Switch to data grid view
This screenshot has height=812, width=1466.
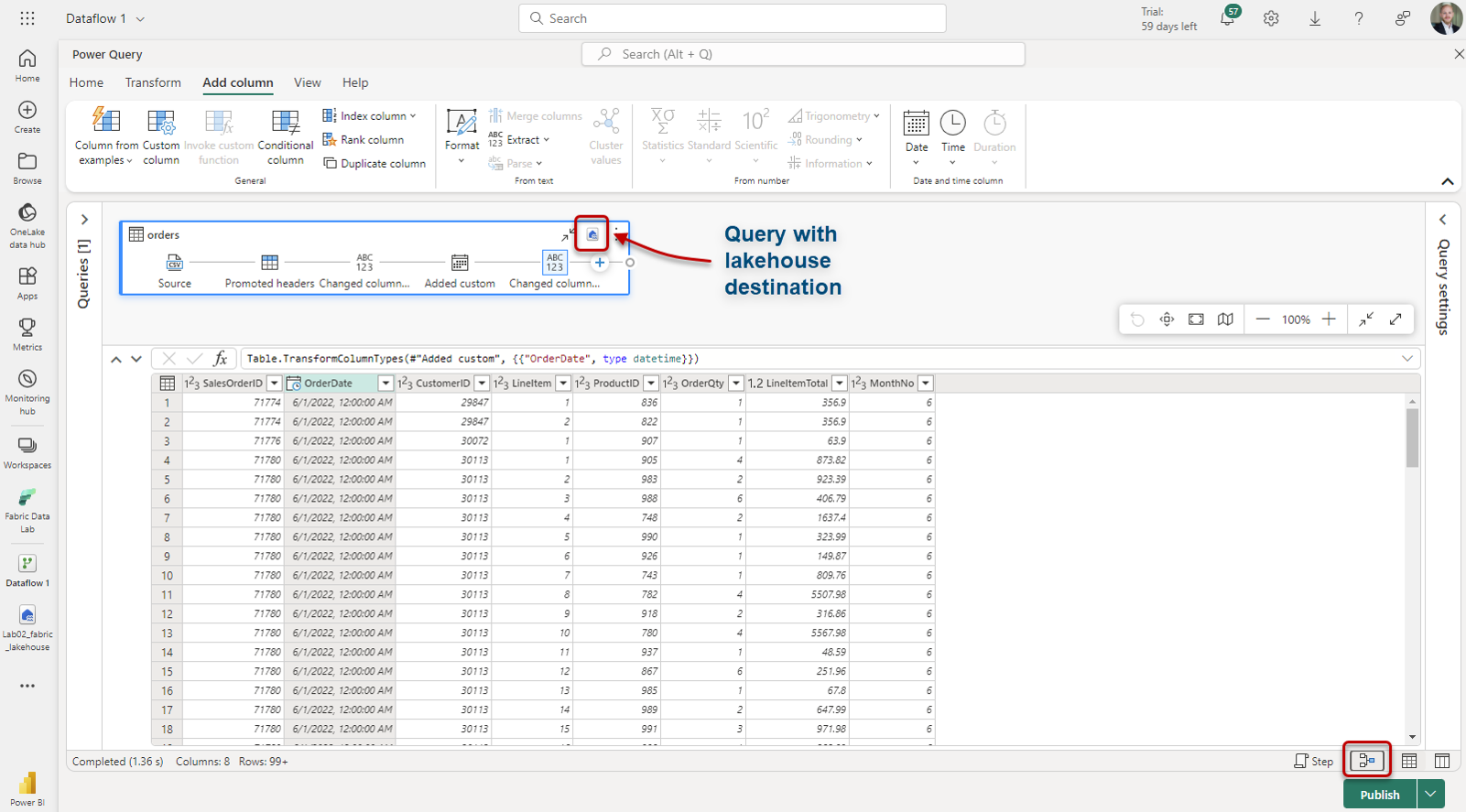pos(1409,761)
